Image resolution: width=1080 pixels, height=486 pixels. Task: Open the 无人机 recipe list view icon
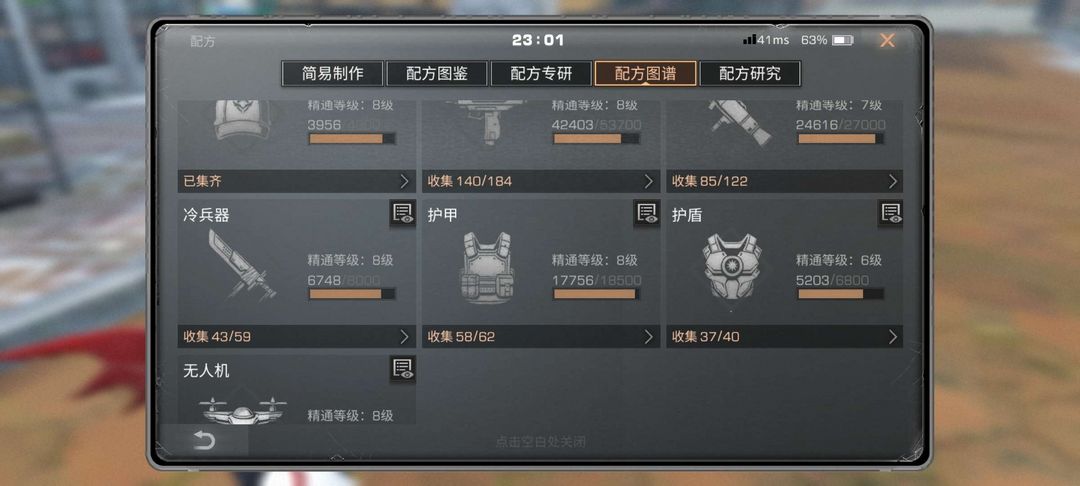(x=402, y=369)
